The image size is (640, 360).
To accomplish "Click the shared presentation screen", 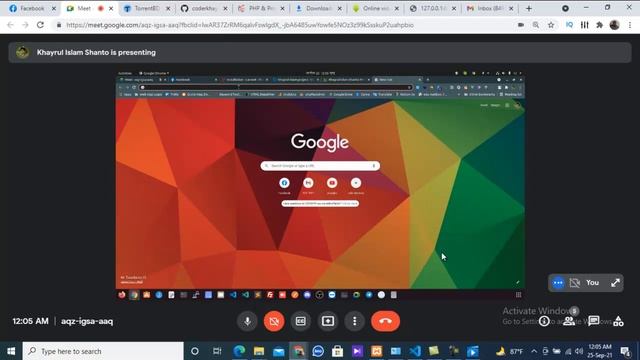I will pyautogui.click(x=320, y=185).
